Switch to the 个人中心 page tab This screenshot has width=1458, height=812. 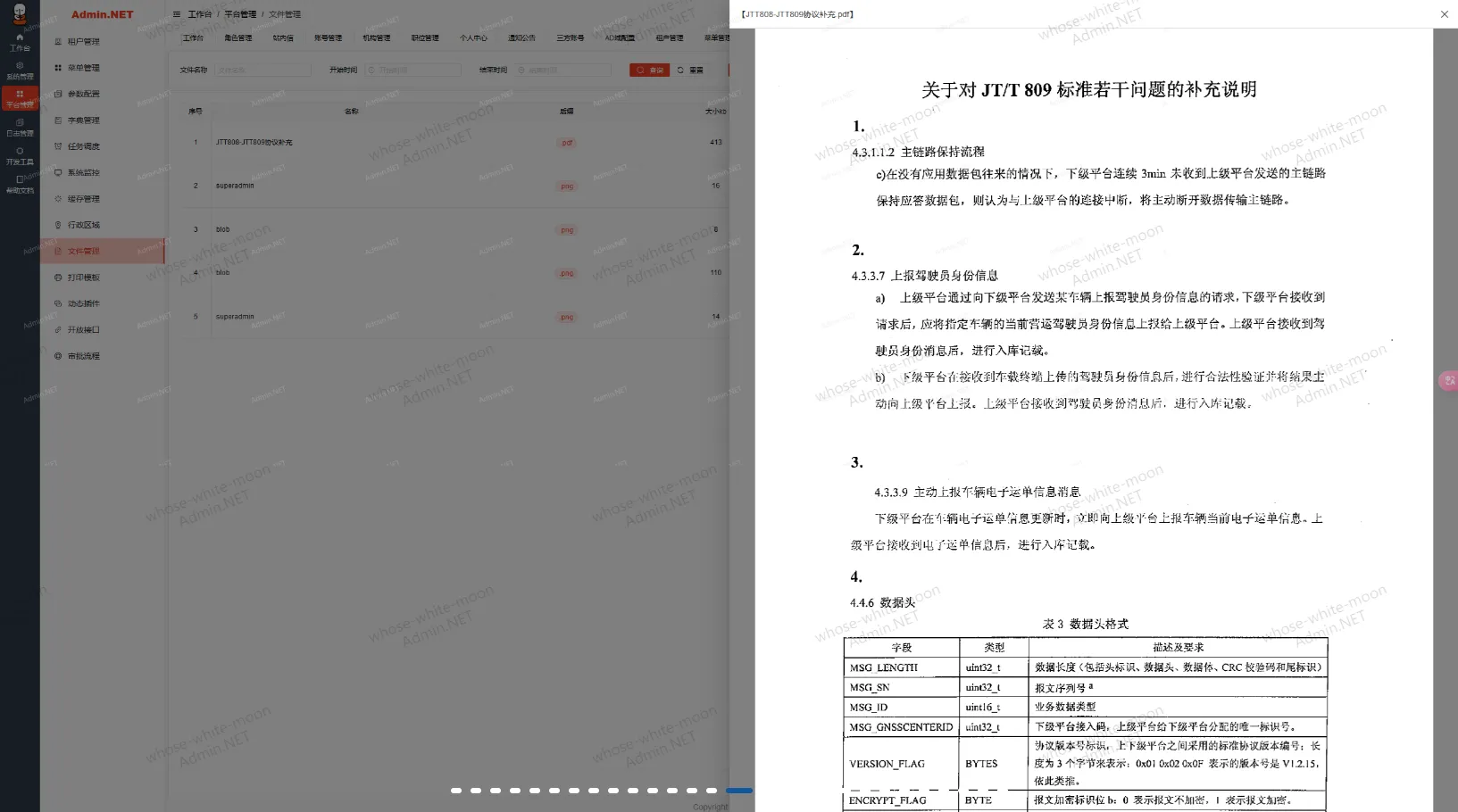473,38
